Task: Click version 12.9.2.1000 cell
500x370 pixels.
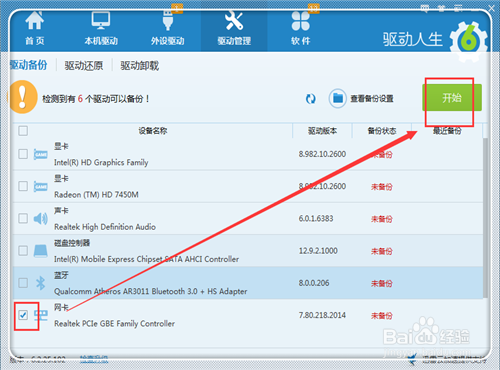Action: pyautogui.click(x=318, y=251)
